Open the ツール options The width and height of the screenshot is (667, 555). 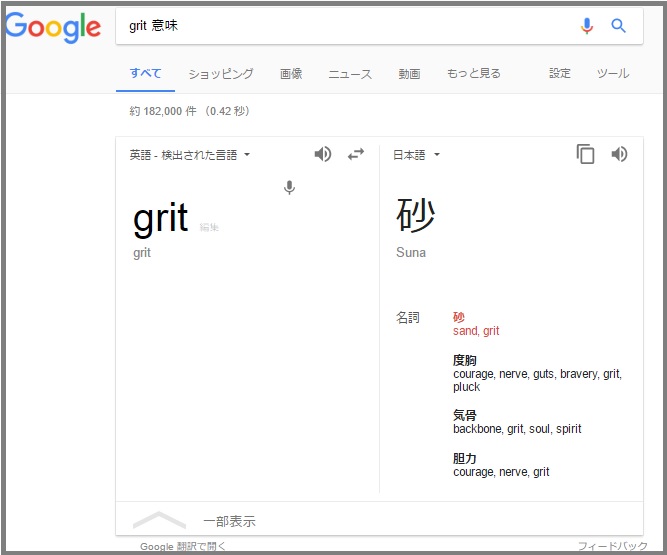[x=613, y=74]
